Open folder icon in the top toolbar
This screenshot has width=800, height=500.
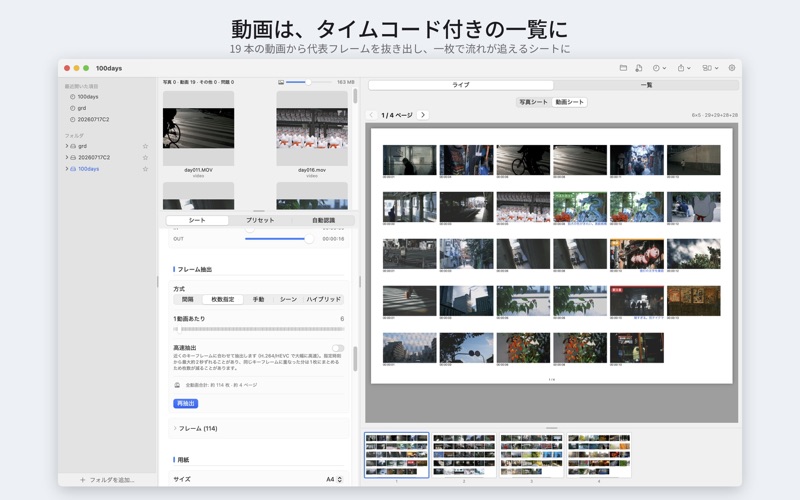click(x=623, y=68)
